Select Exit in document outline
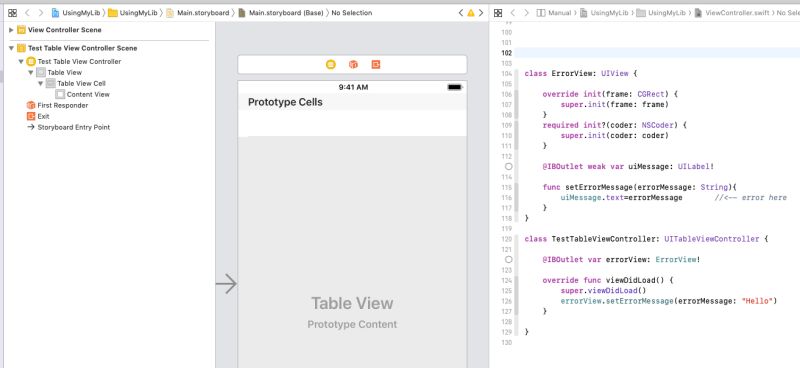The width and height of the screenshot is (800, 368). [x=43, y=116]
